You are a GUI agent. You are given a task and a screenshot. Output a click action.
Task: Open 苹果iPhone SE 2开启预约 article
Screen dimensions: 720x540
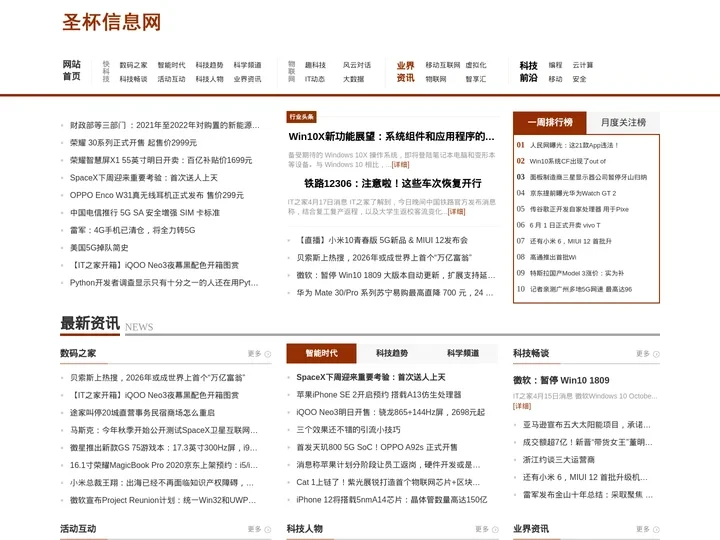click(378, 395)
